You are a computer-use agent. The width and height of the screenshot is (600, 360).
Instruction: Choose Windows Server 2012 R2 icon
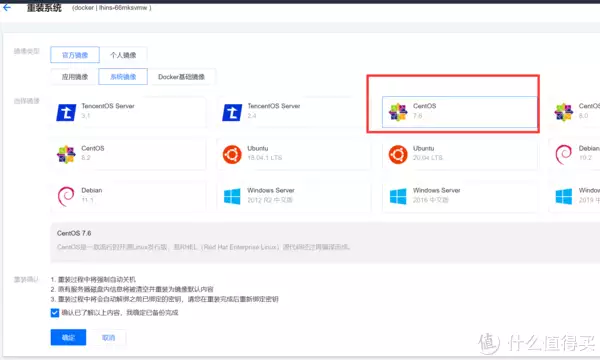tap(232, 197)
